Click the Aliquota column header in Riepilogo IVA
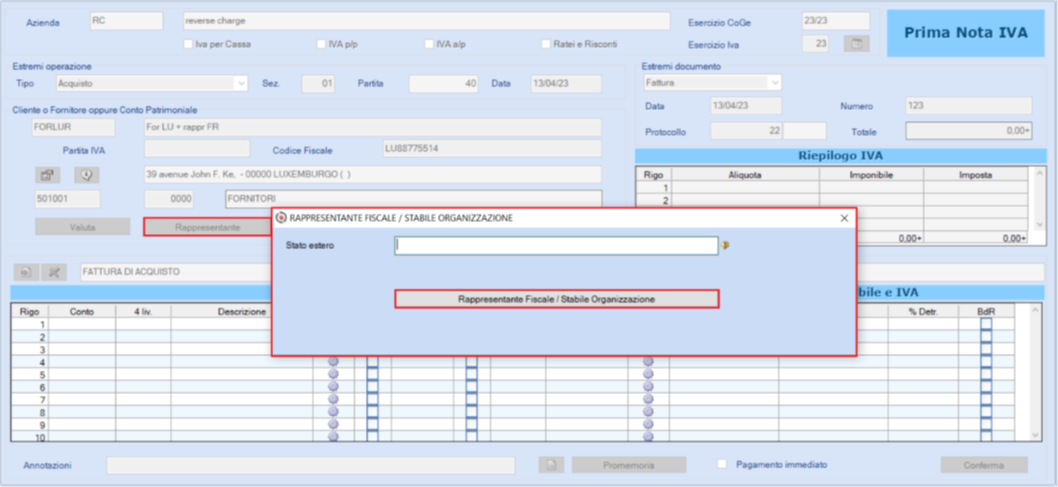This screenshot has height=487, width=1058. [745, 174]
